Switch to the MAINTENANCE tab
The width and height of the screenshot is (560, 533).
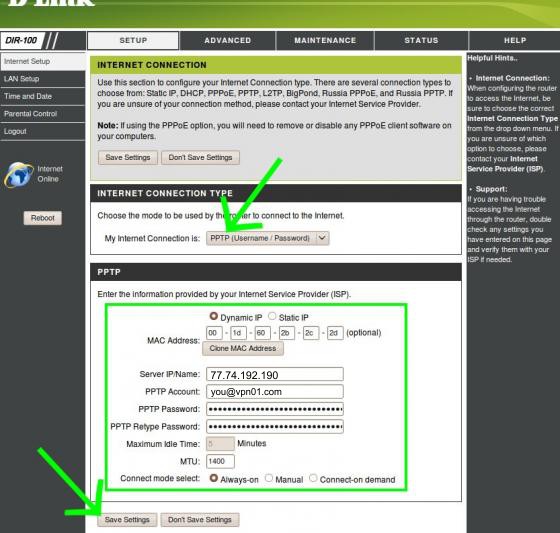325,40
